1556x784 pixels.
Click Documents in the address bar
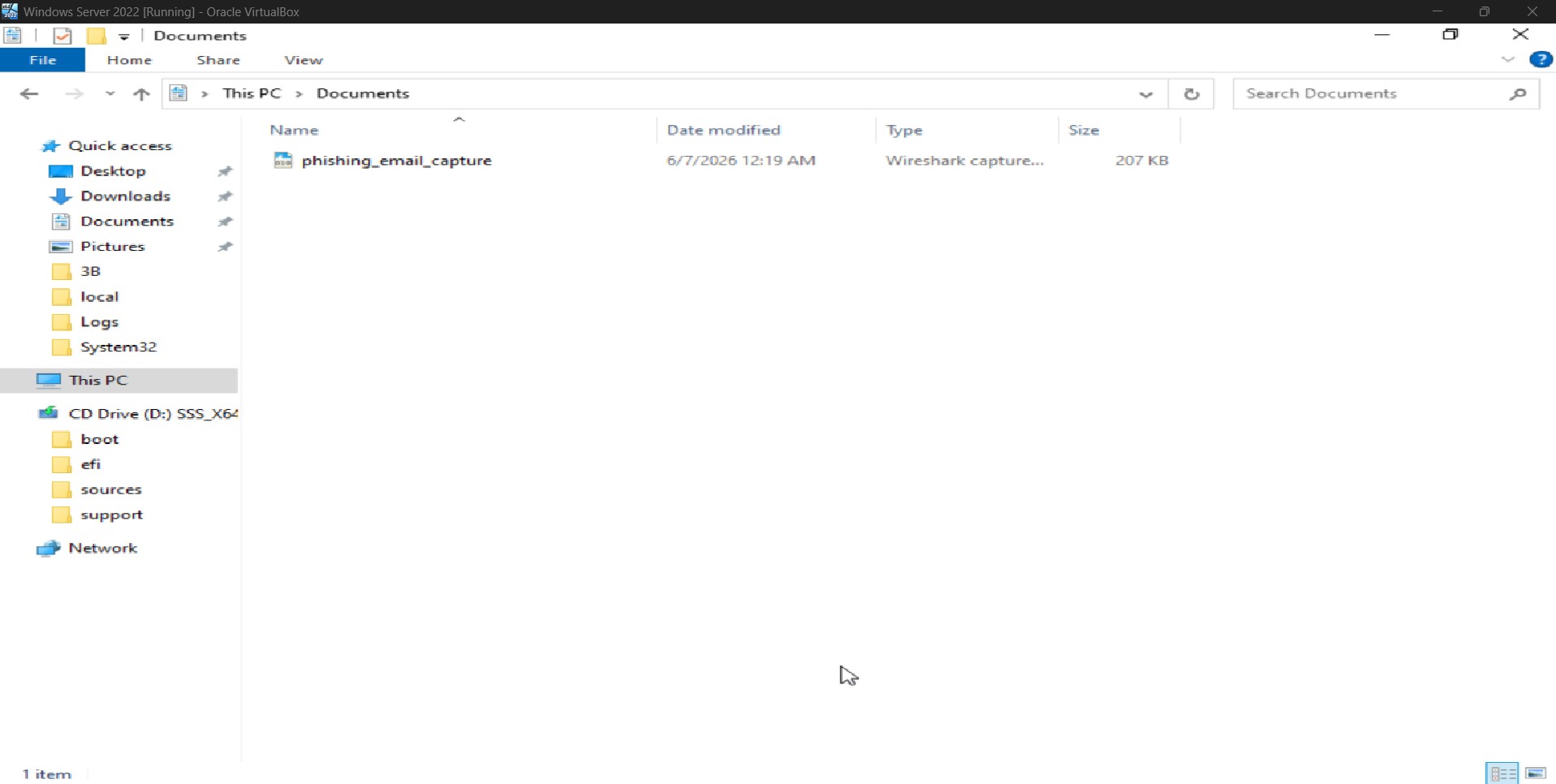pos(363,93)
